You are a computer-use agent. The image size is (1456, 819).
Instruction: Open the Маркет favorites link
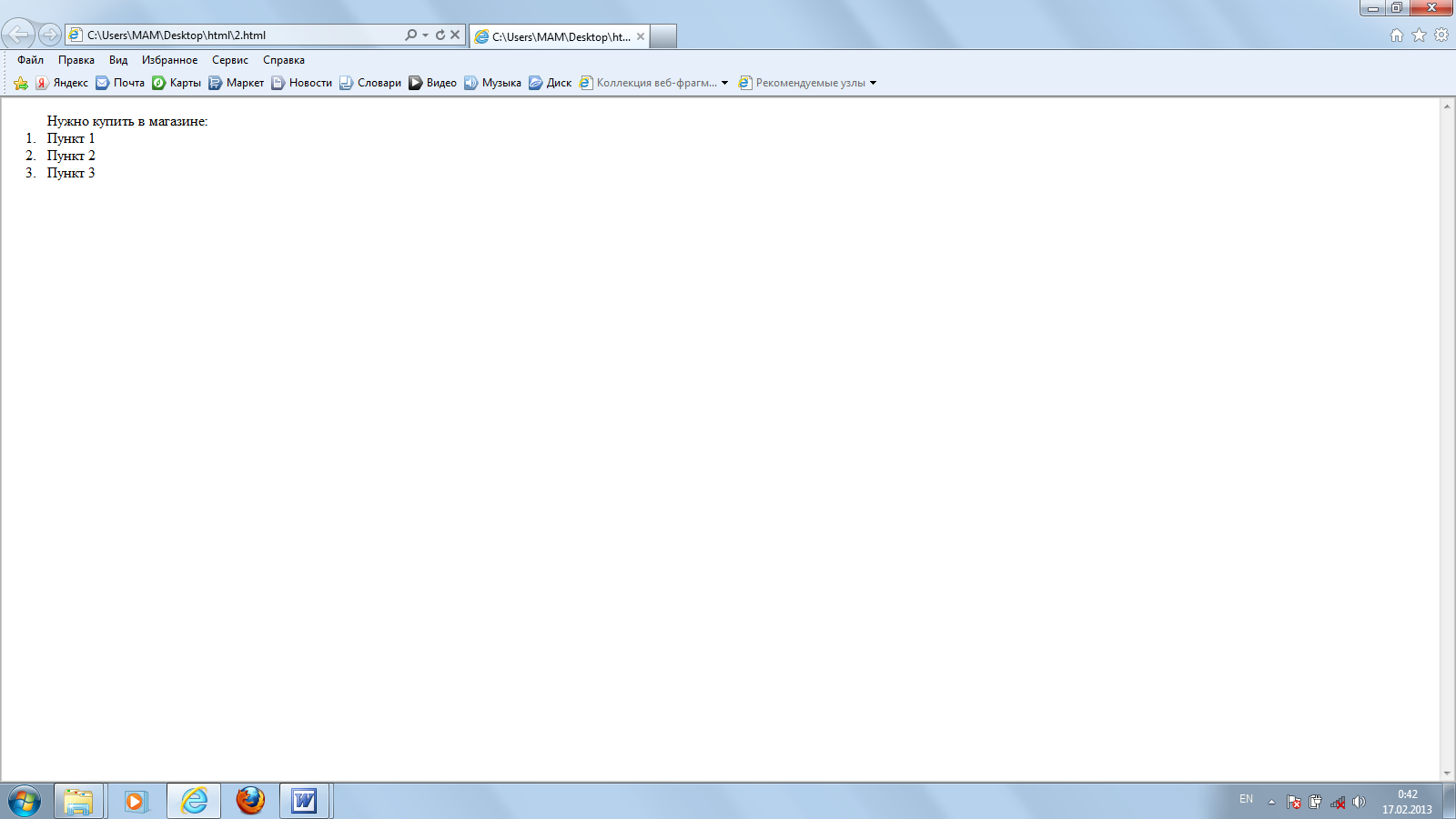tap(237, 83)
